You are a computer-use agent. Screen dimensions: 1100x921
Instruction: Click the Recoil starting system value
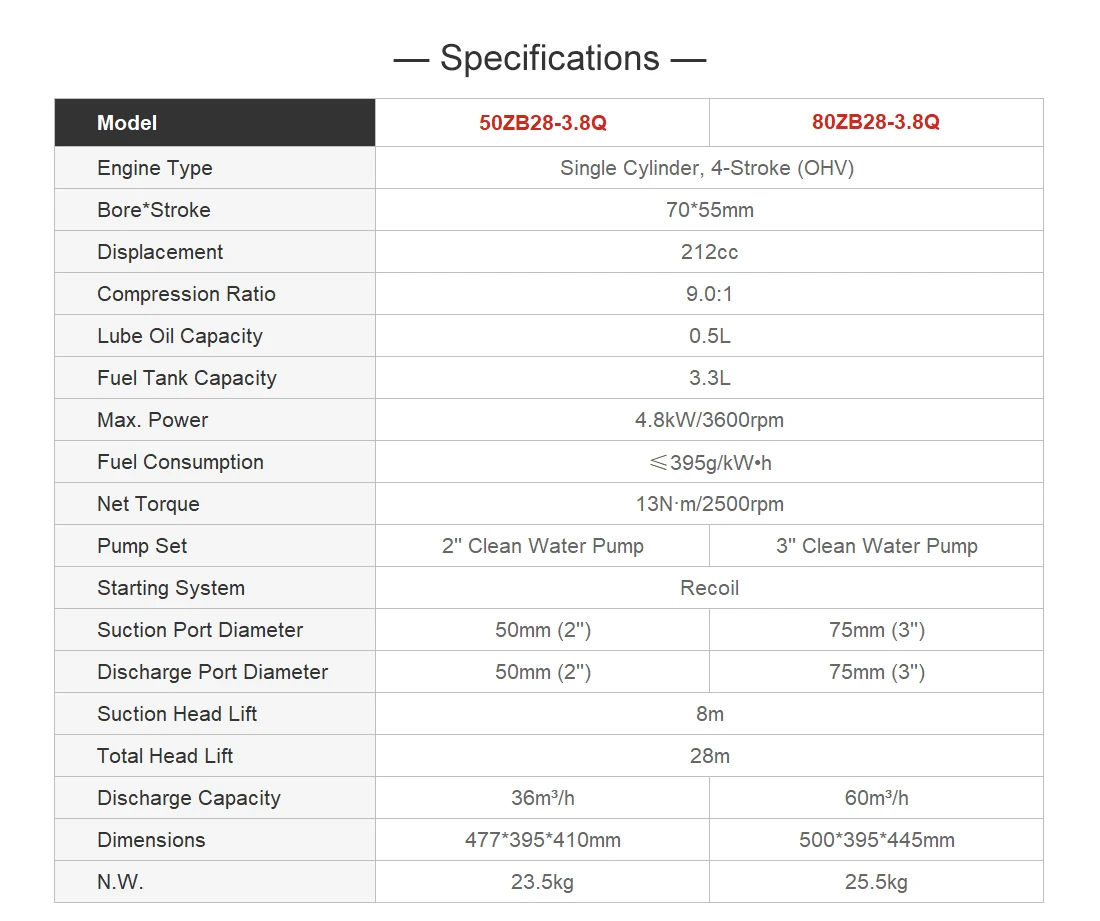click(709, 588)
